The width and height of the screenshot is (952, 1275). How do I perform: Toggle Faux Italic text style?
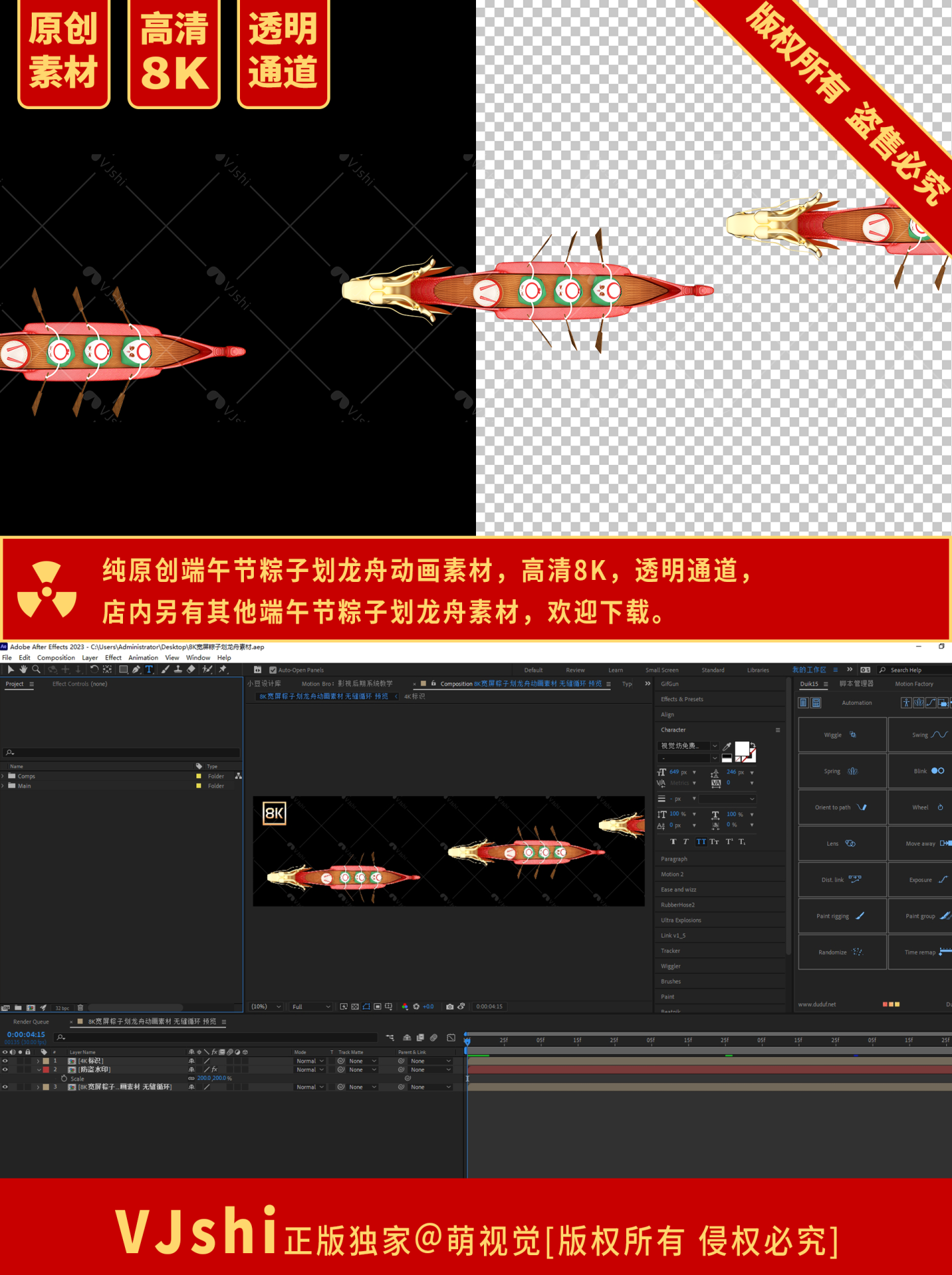[686, 842]
